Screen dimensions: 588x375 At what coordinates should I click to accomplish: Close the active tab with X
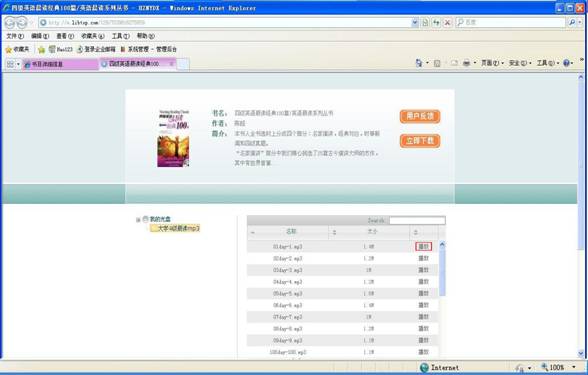pos(171,64)
